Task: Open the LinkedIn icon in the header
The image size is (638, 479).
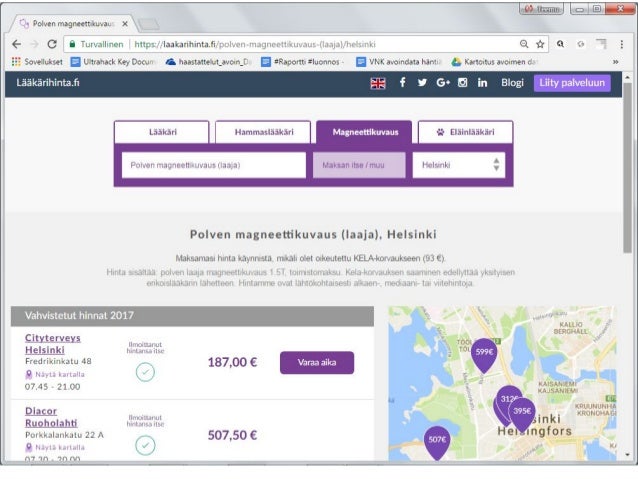Action: click(x=482, y=83)
